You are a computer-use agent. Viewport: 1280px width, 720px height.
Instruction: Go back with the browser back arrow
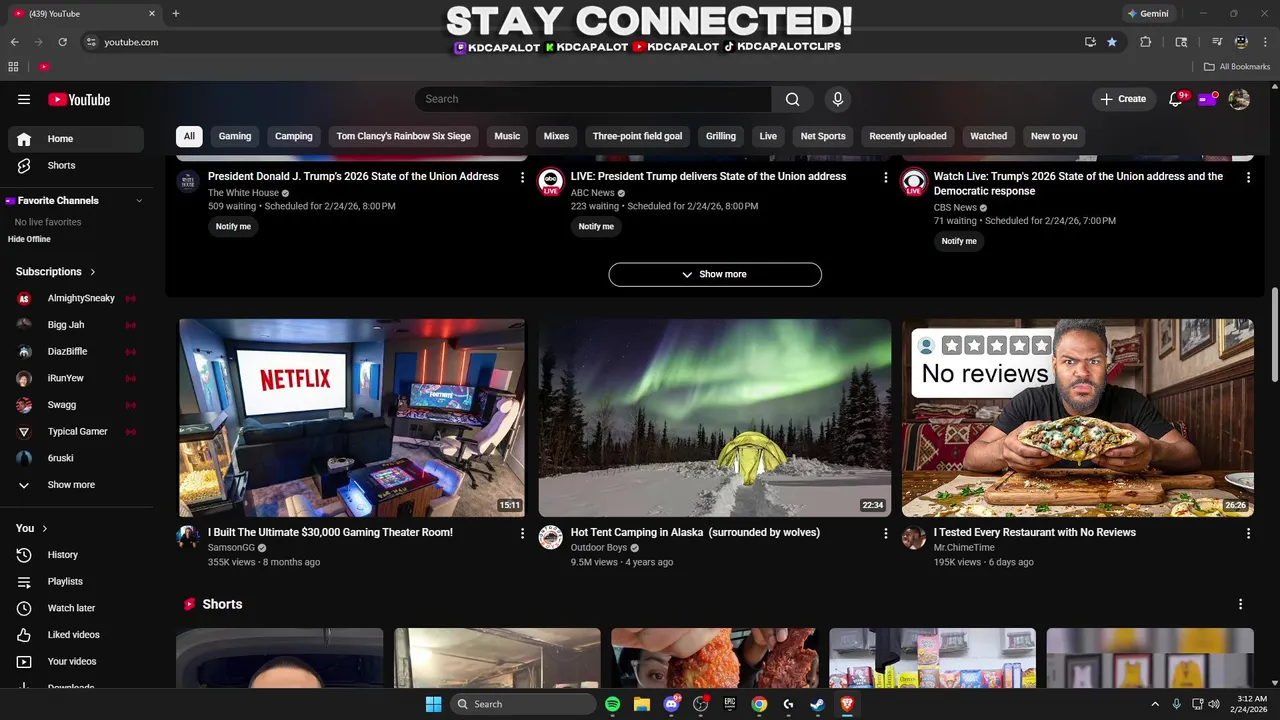point(14,42)
